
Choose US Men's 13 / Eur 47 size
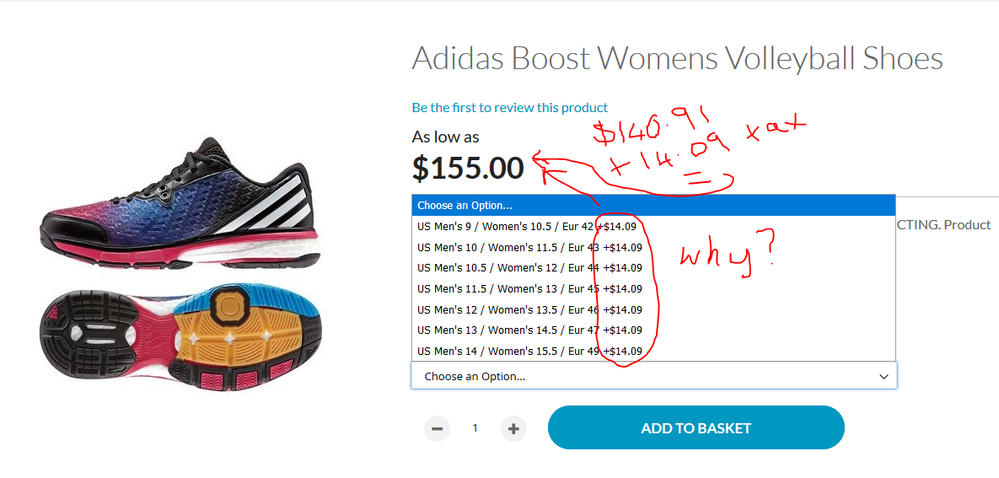[654, 330]
